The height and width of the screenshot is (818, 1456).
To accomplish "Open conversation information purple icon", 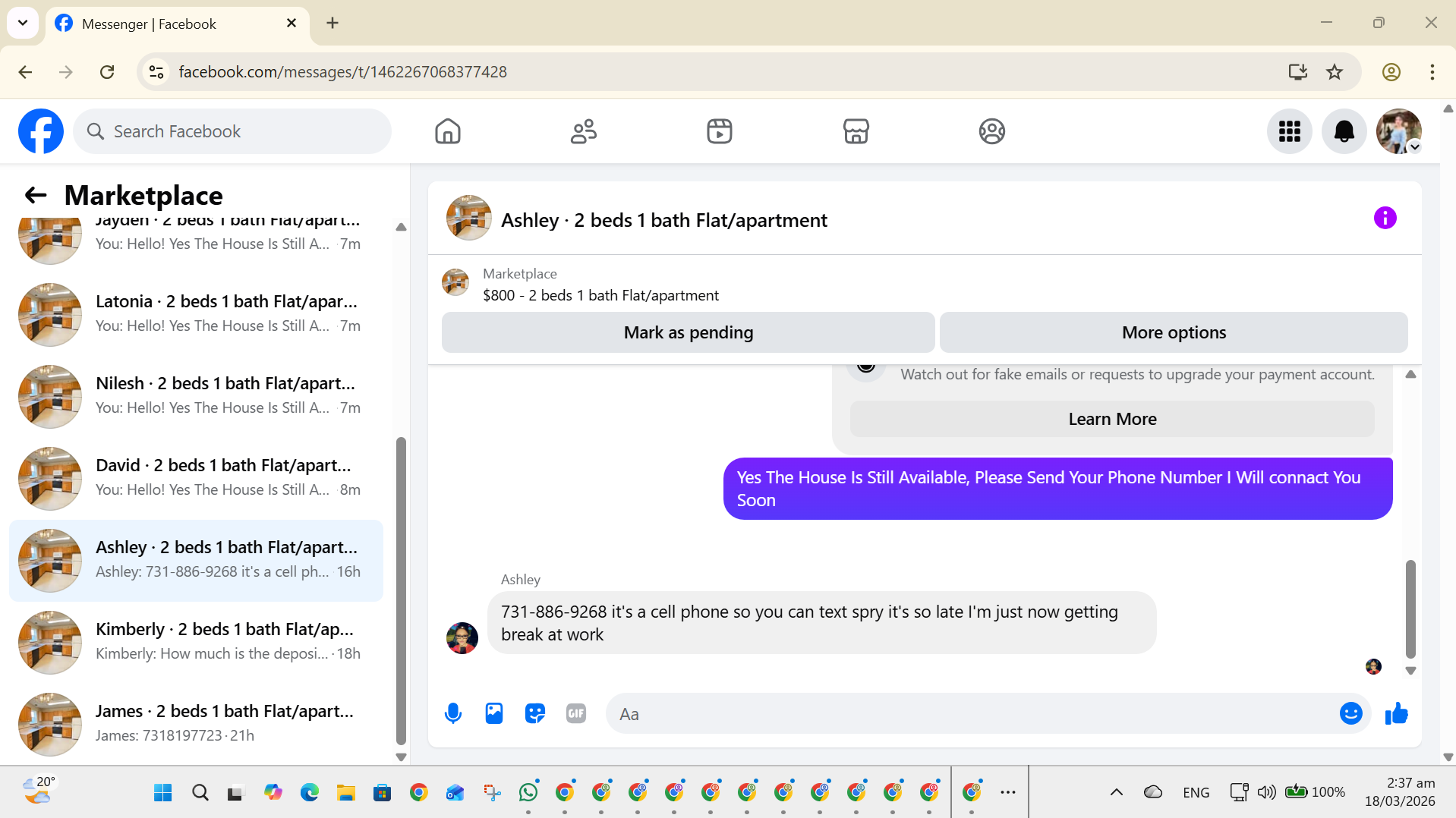I will [1385, 219].
